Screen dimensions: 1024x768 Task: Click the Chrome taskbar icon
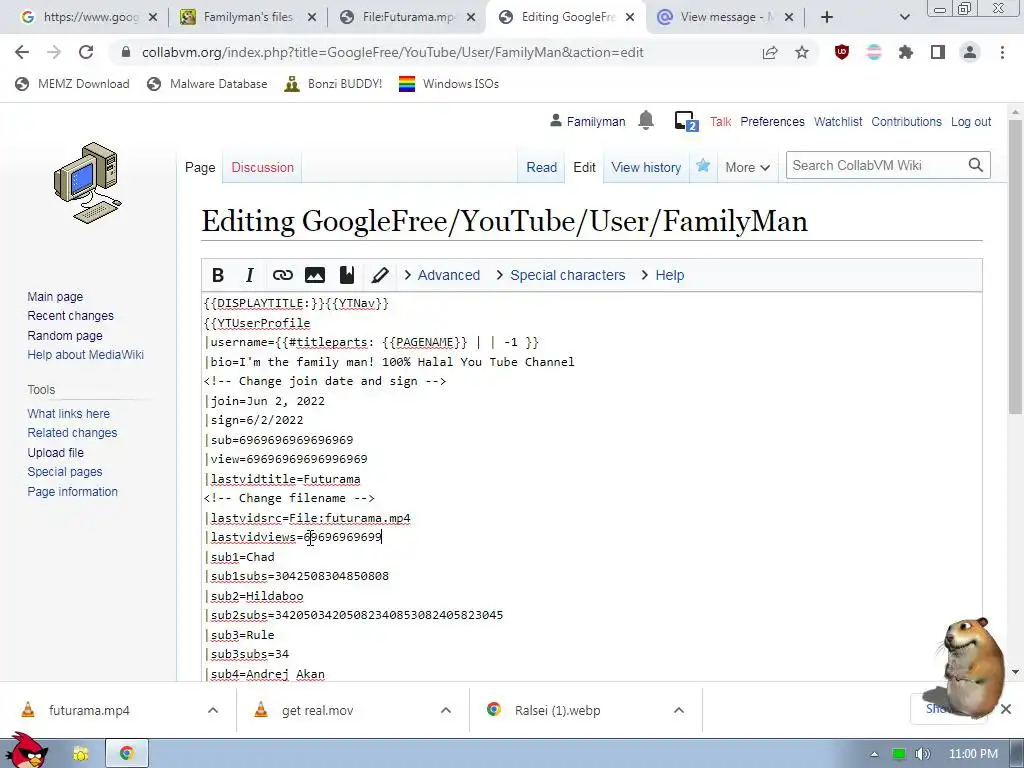pyautogui.click(x=127, y=753)
